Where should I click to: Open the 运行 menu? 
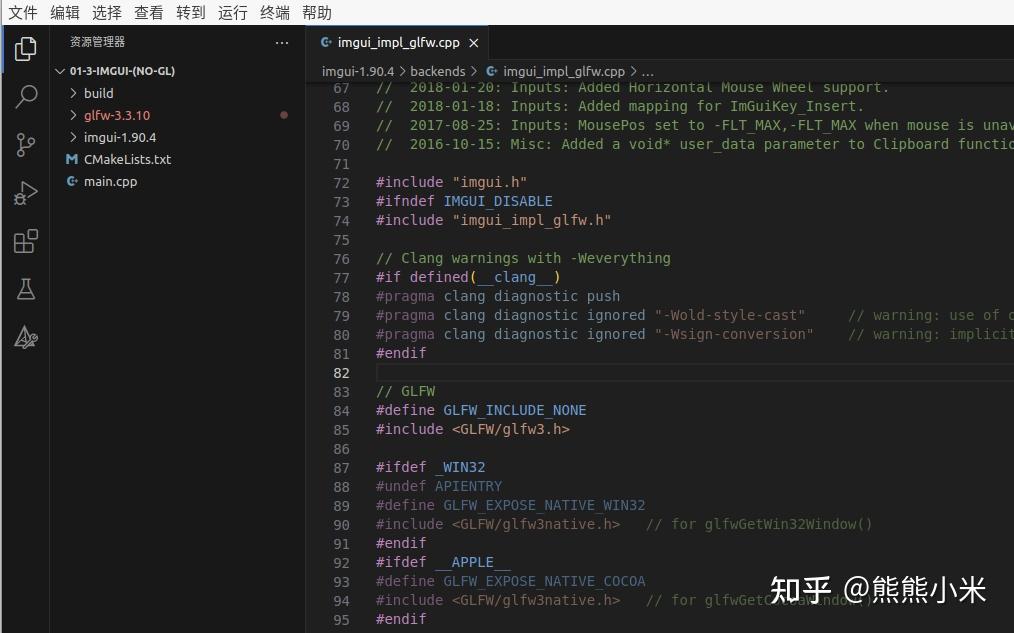[x=232, y=12]
